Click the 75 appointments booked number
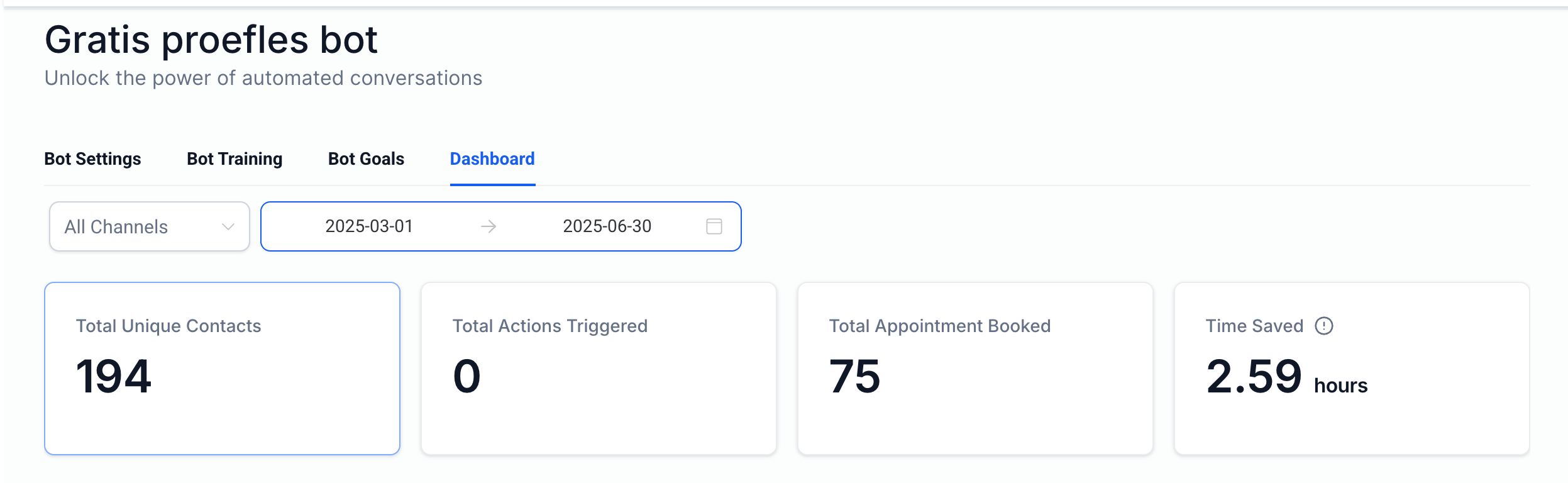 coord(854,377)
